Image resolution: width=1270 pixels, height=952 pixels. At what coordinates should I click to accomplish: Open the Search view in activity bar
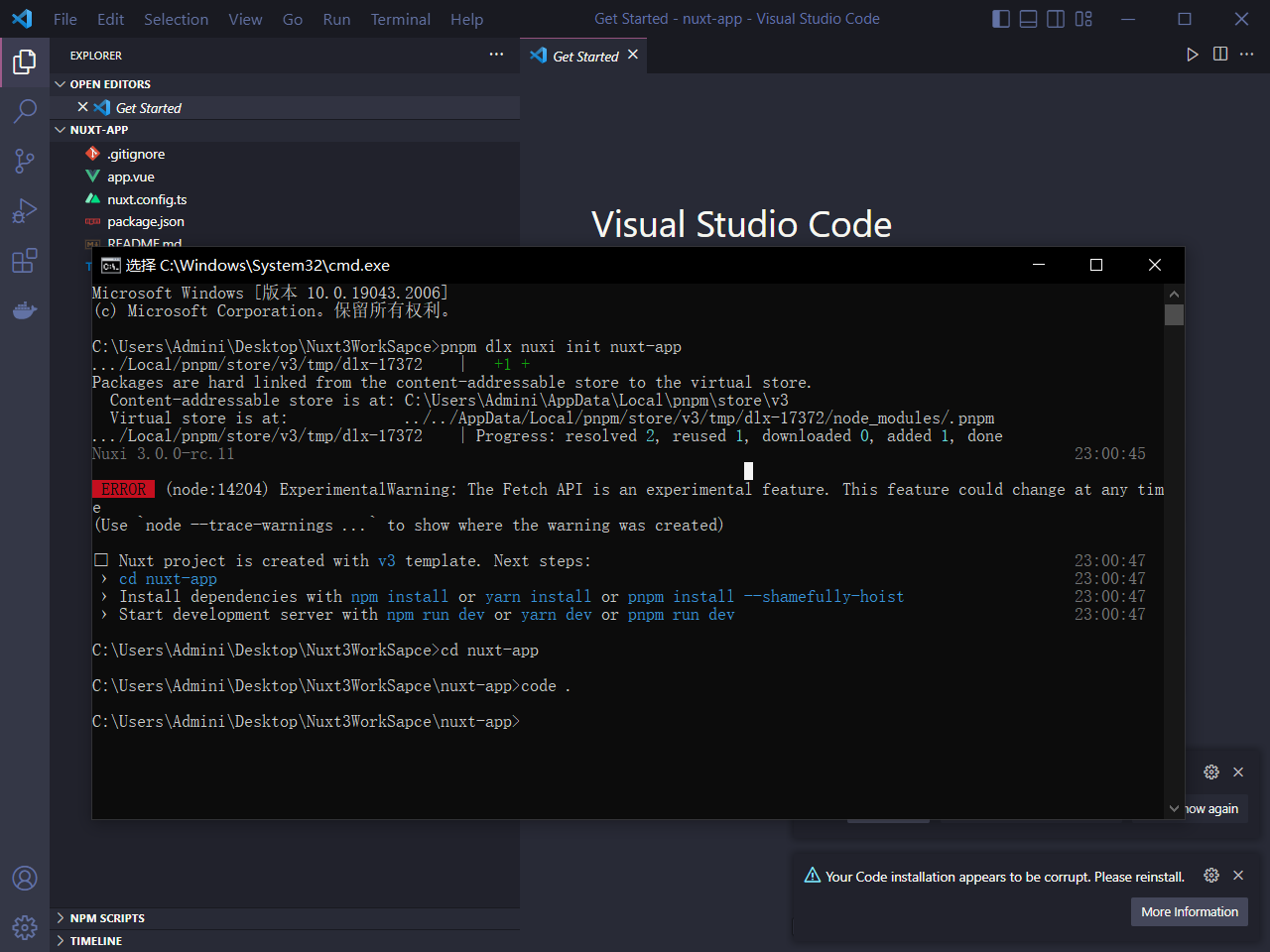tap(25, 111)
